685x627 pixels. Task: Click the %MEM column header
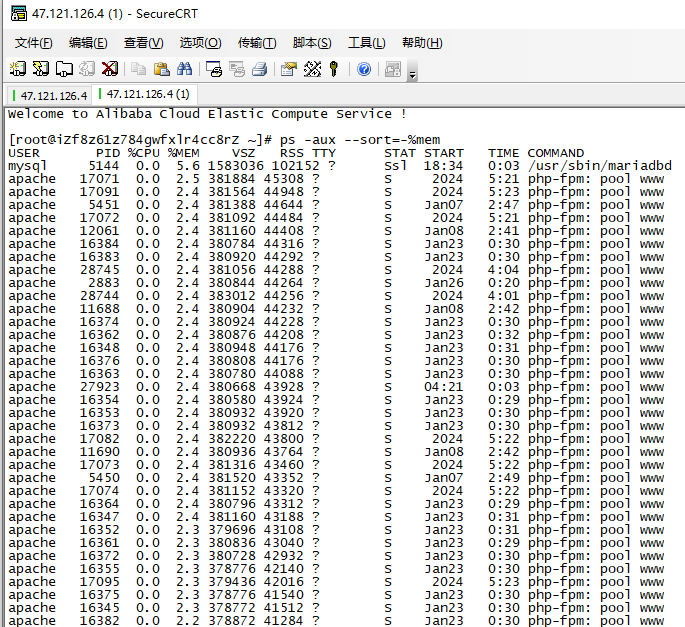pos(183,153)
